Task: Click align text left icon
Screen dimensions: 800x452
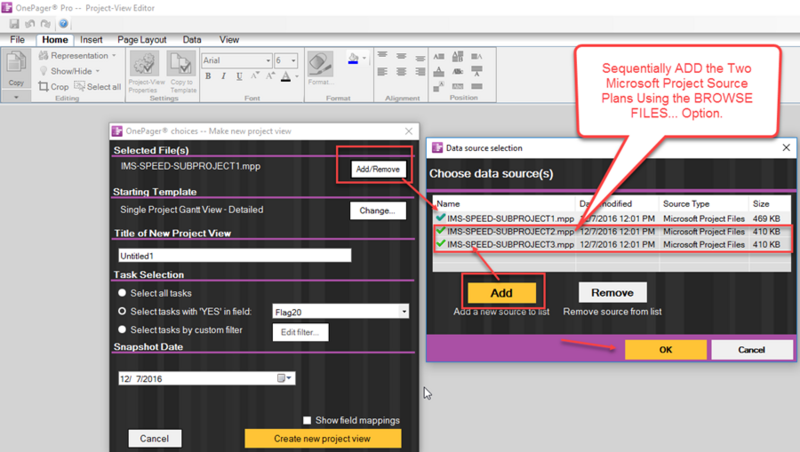Action: (x=382, y=72)
